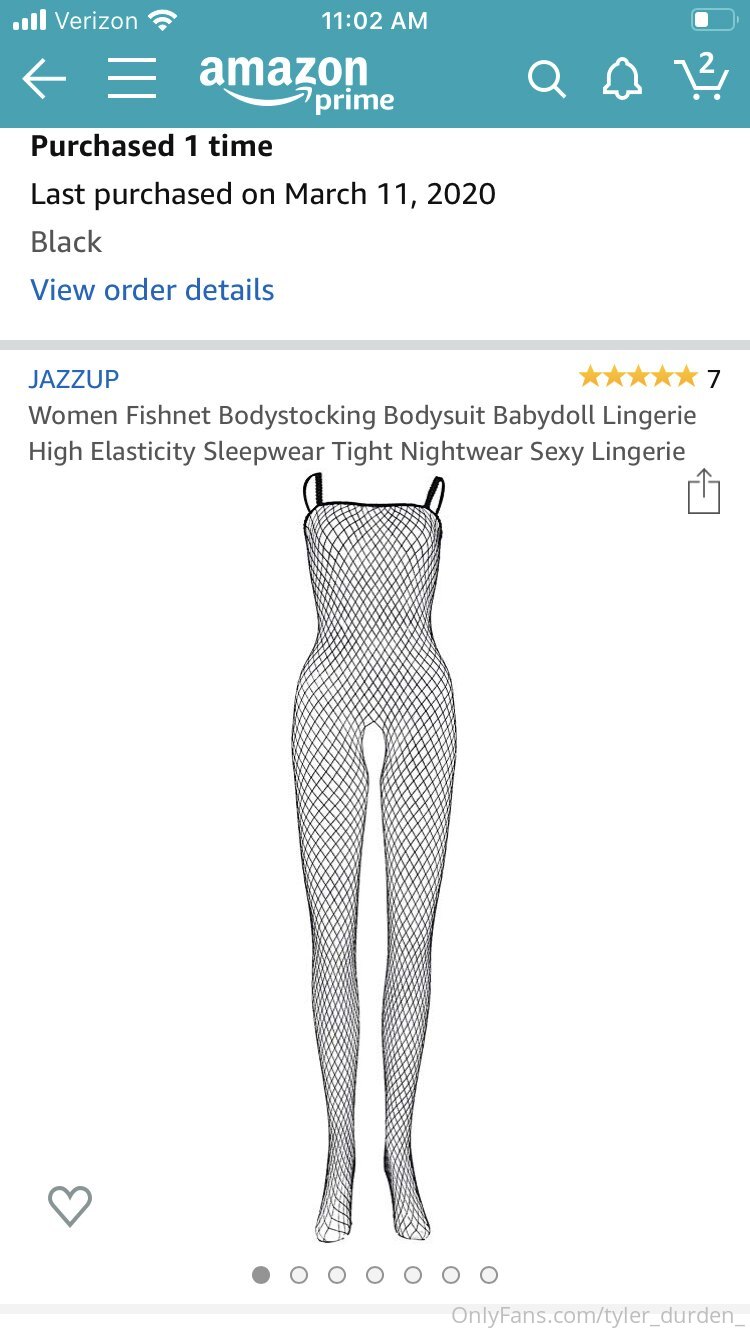The height and width of the screenshot is (1334, 750).
Task: Open the hamburger menu
Action: [132, 78]
